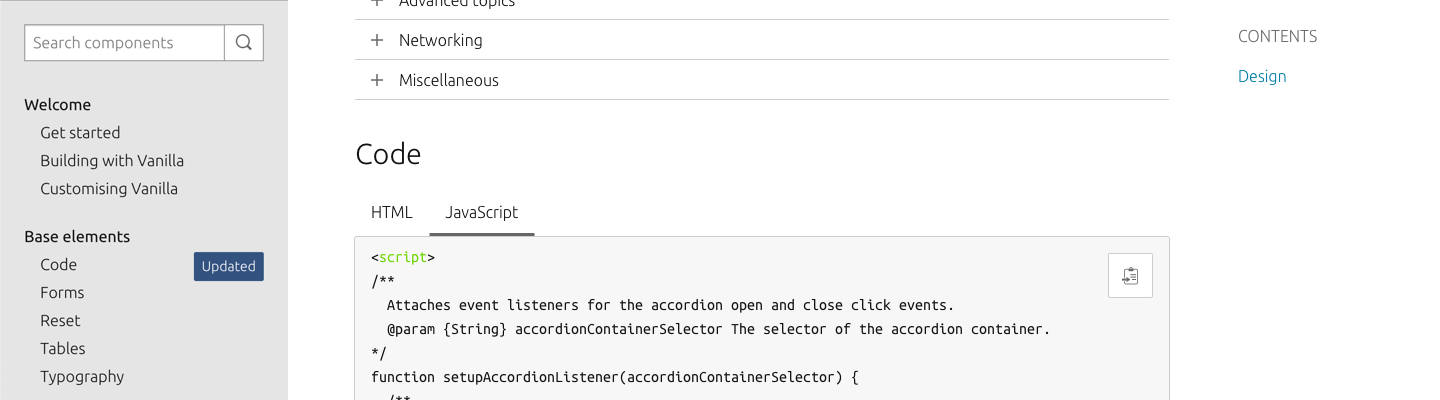Expand the Advanced topics accordion
Viewport: 1440px width, 400px height.
coord(456,4)
